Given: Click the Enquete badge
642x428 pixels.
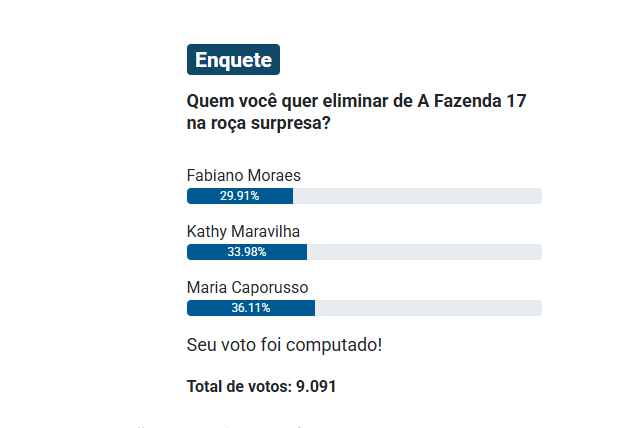Looking at the screenshot, I should 233,60.
